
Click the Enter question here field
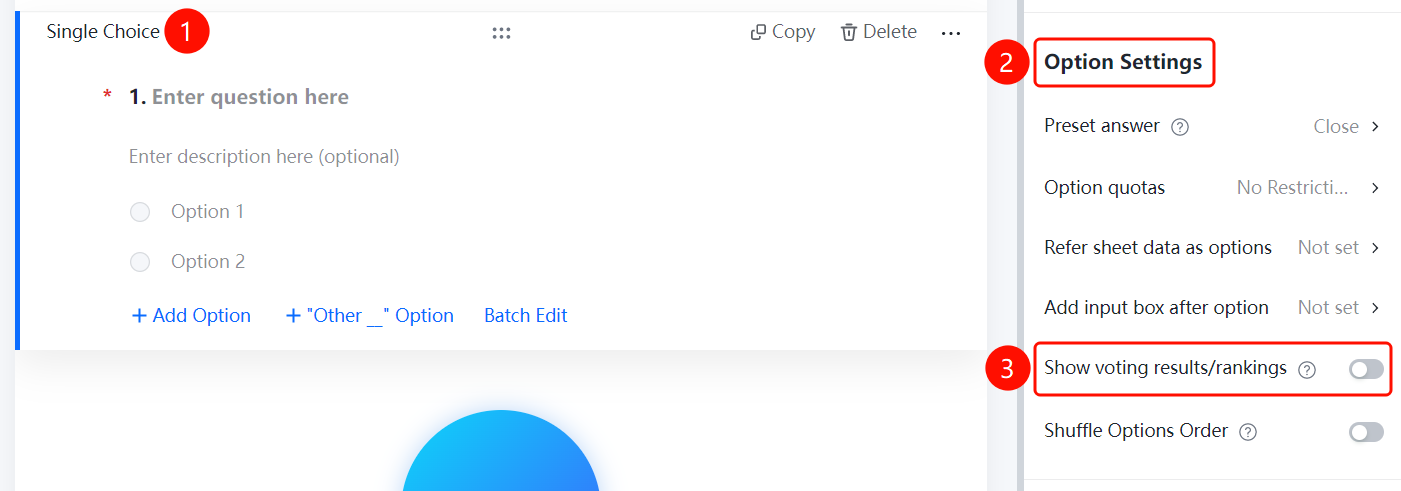[x=250, y=97]
